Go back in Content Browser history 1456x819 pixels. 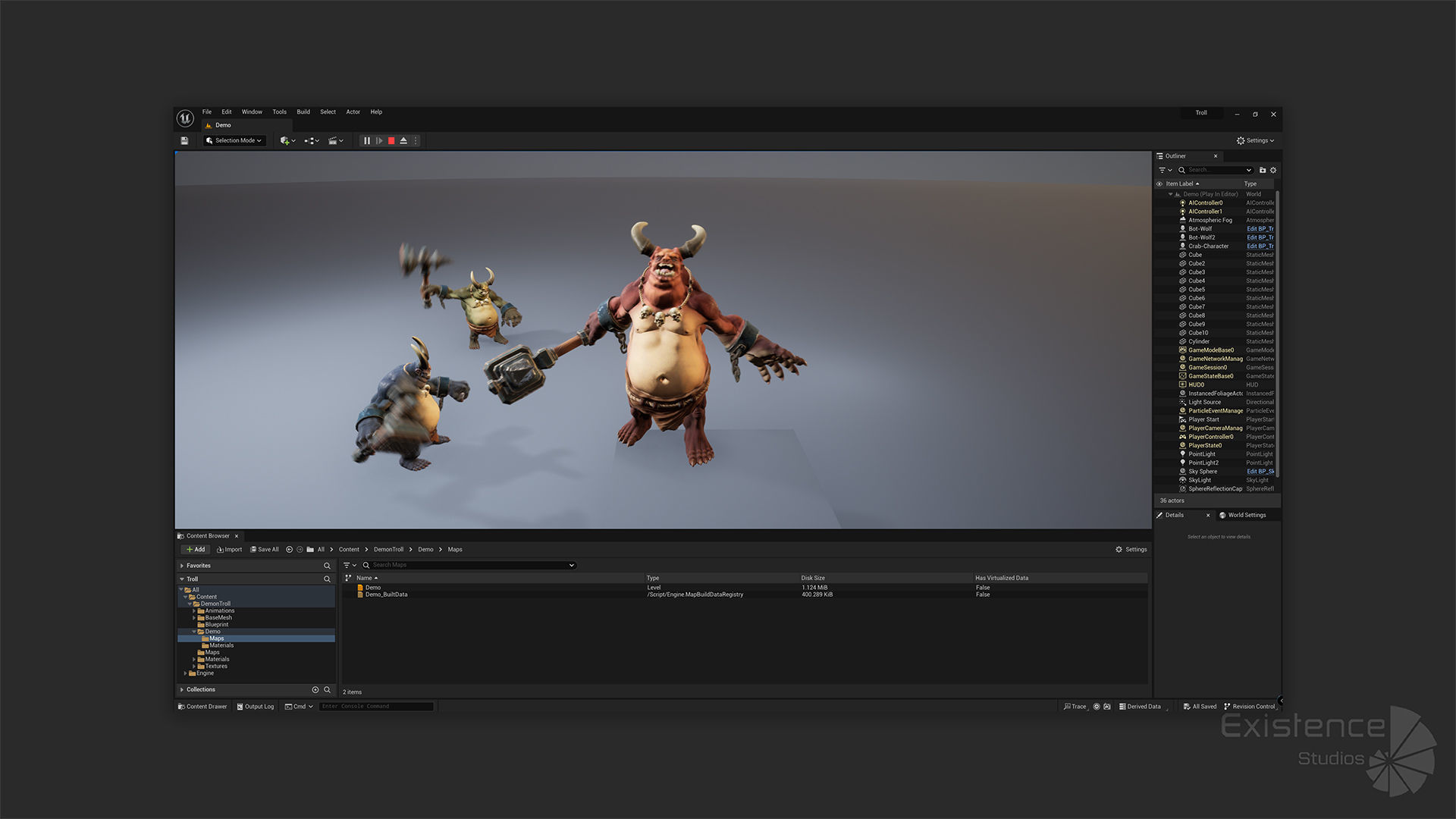(289, 550)
